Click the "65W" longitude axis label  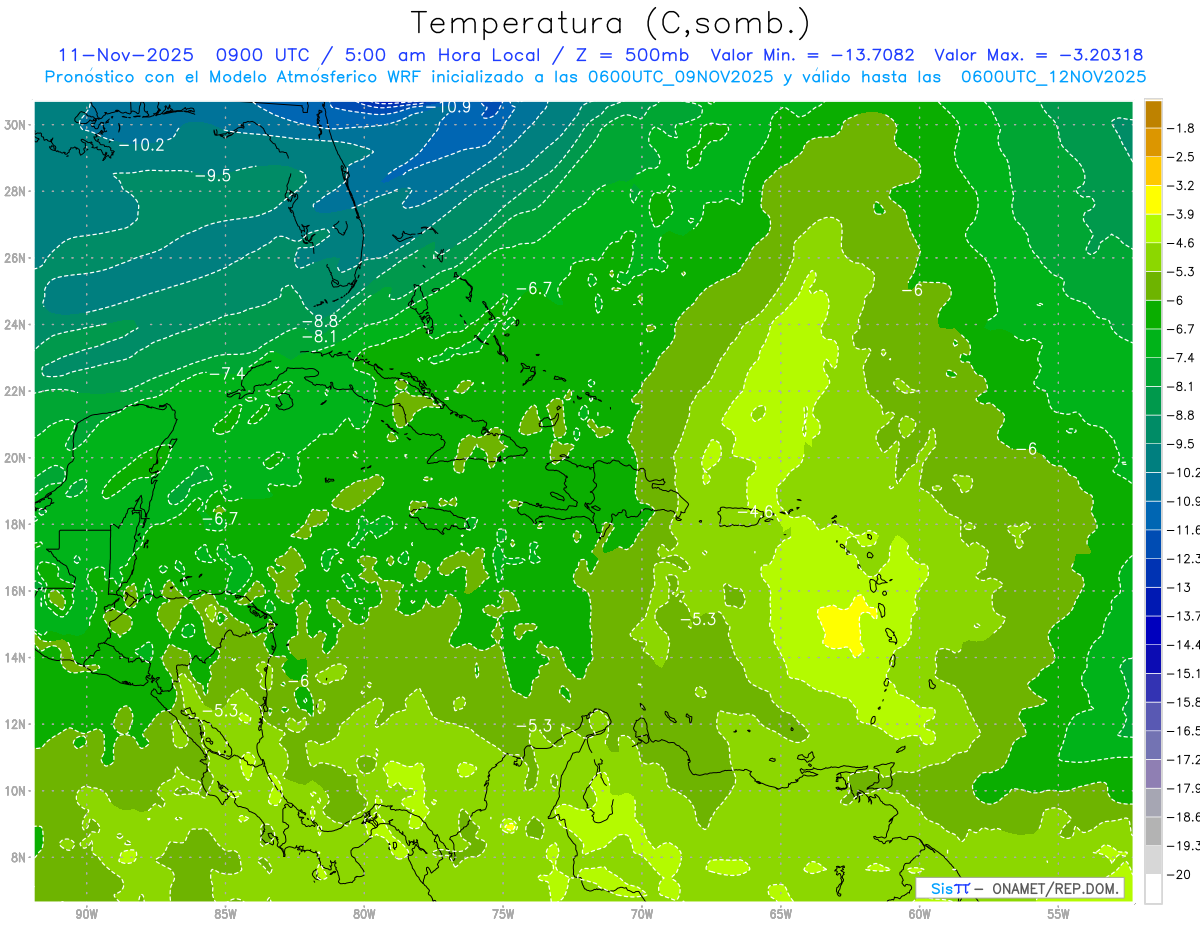tap(781, 914)
